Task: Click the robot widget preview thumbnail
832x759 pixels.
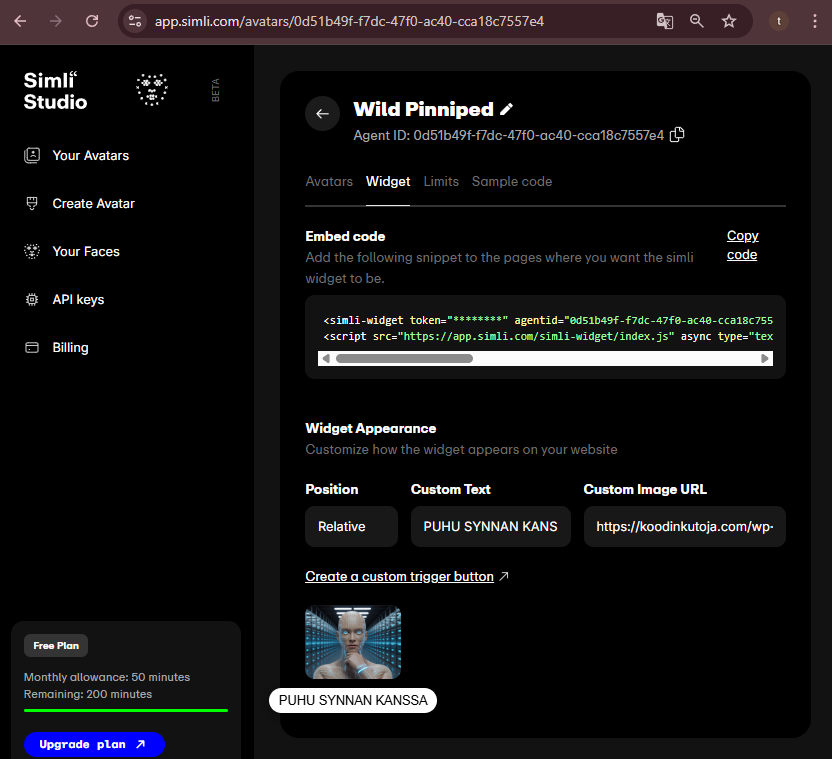Action: point(353,642)
